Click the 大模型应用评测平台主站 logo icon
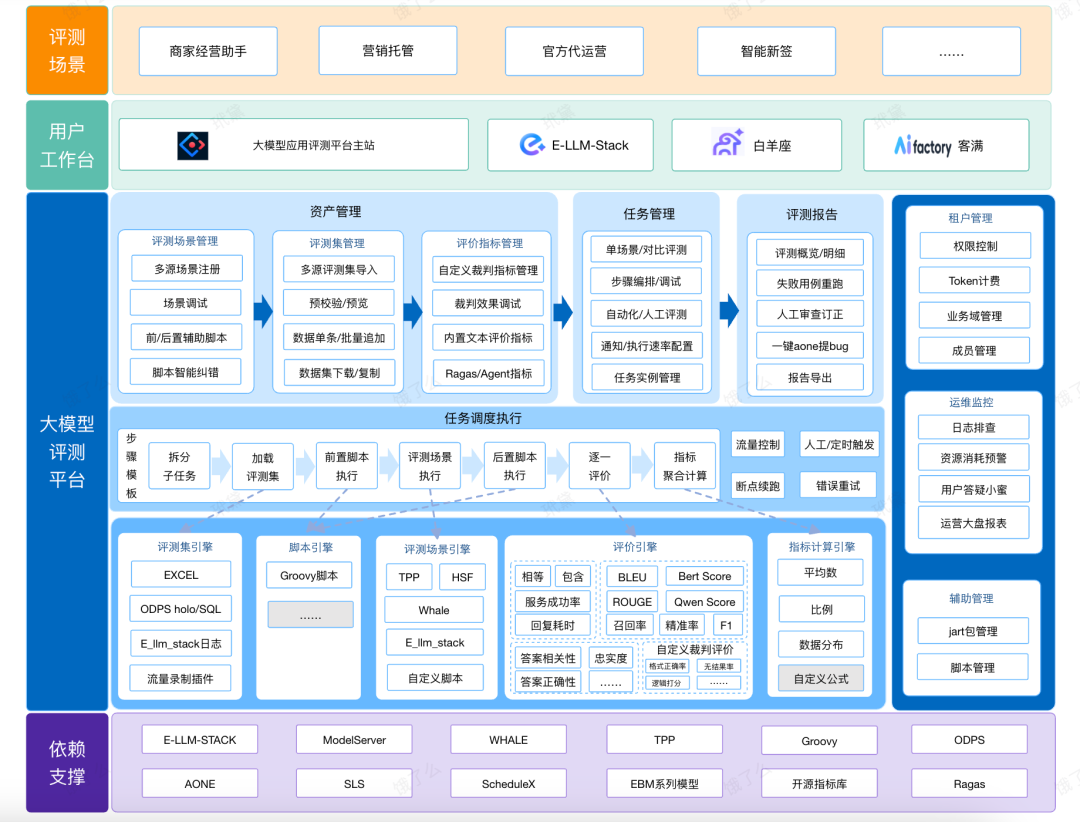The width and height of the screenshot is (1080, 822). (x=190, y=144)
